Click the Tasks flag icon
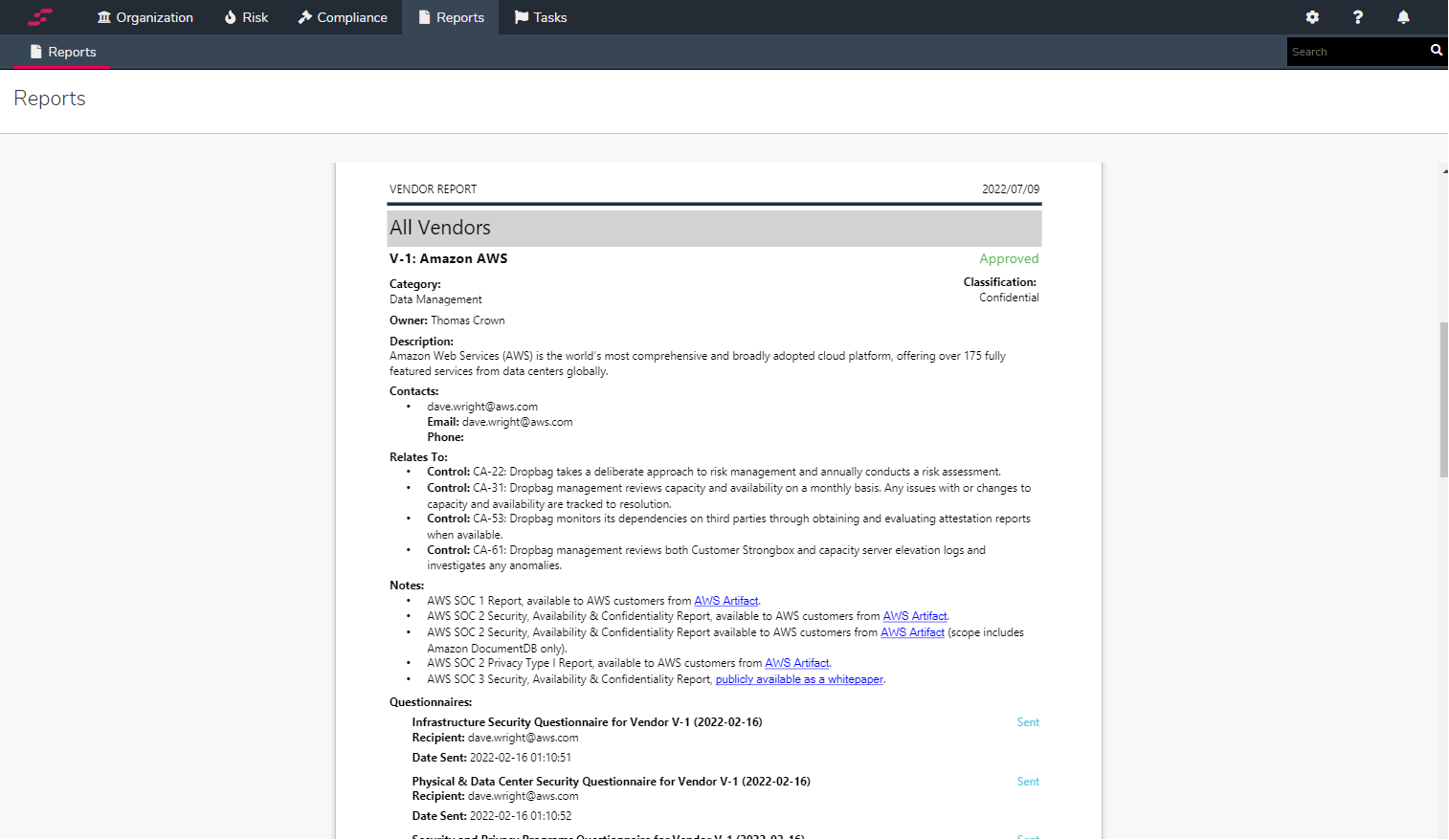The width and height of the screenshot is (1449, 840). [x=522, y=17]
